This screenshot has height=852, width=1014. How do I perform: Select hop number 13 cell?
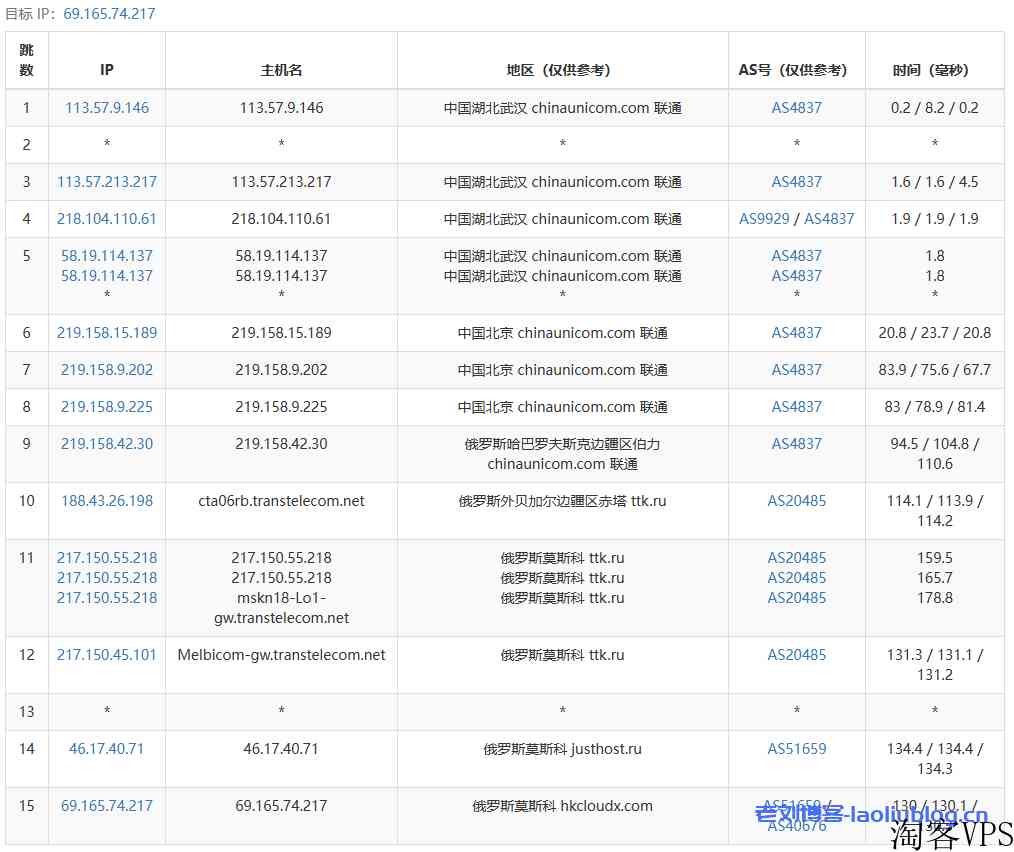pyautogui.click(x=27, y=712)
